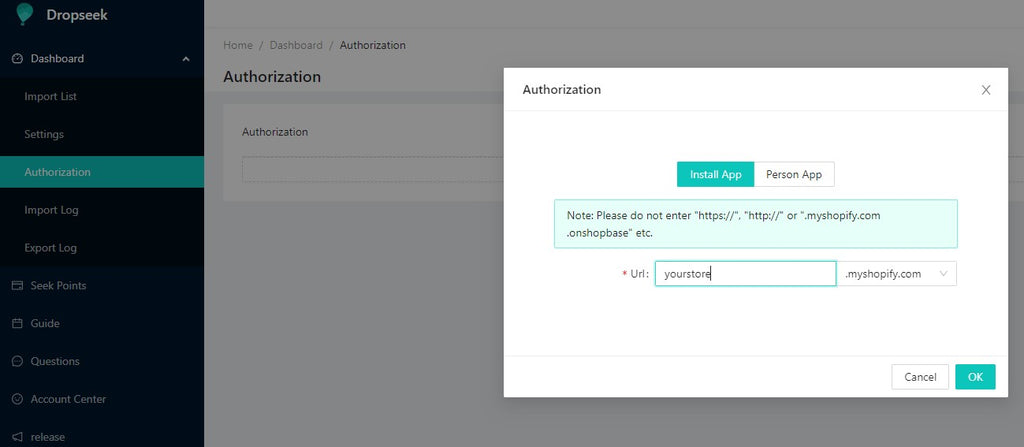This screenshot has height=447, width=1024.
Task: Open Settings in the sidebar
Action: [44, 135]
